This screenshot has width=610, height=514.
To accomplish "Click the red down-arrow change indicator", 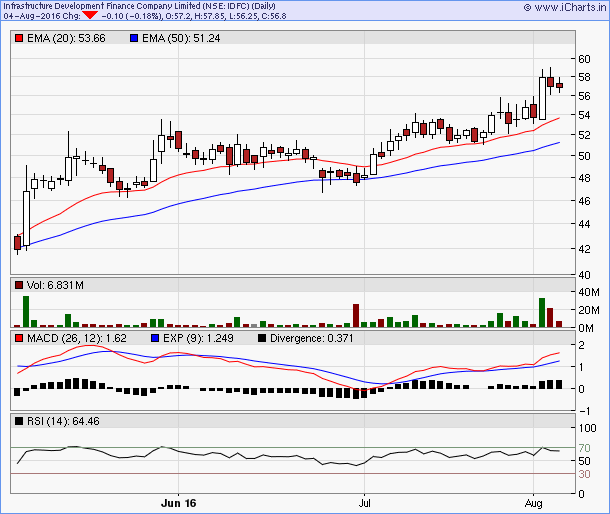I will (x=90, y=15).
